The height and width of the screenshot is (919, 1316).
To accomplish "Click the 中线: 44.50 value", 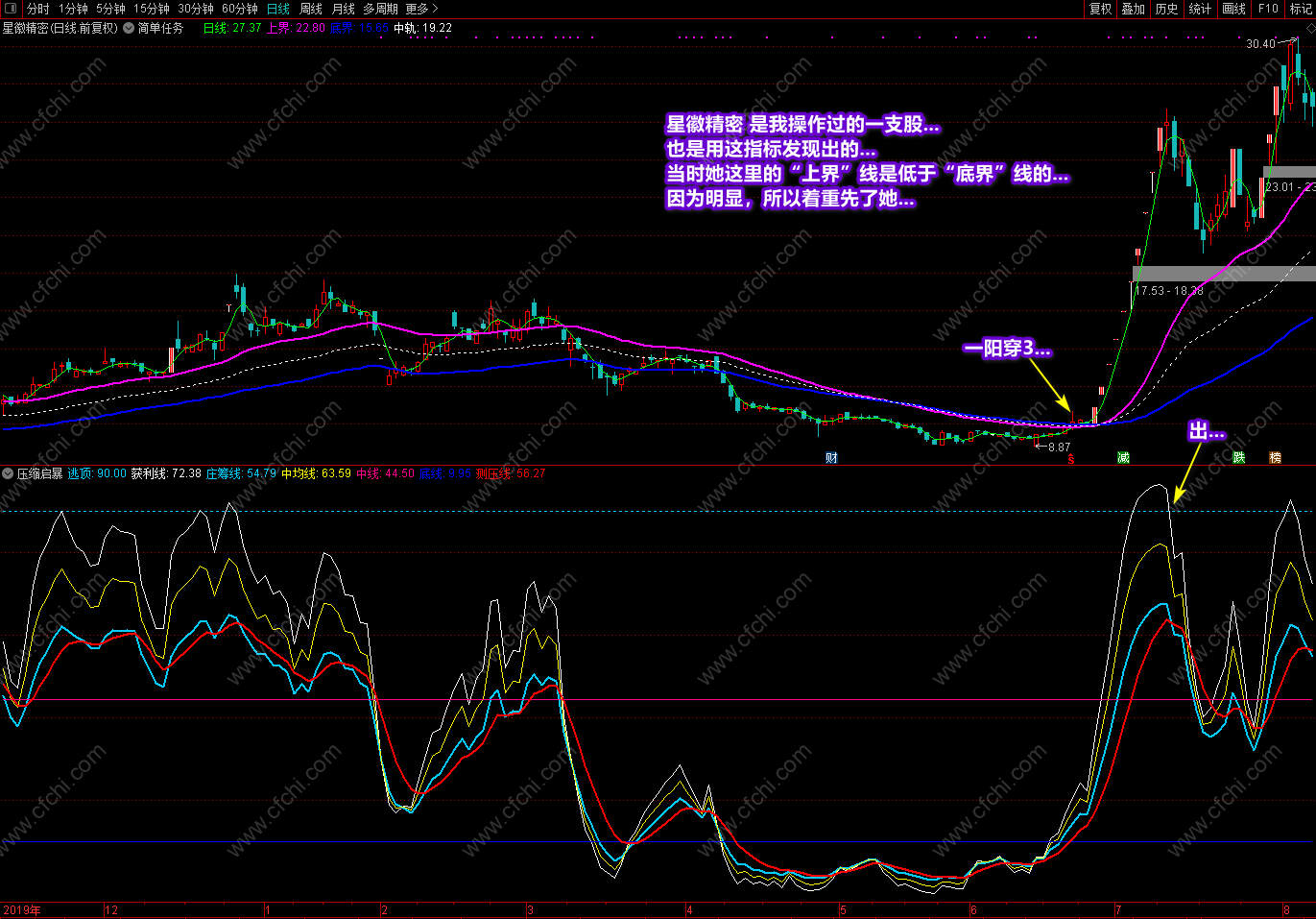I will click(x=385, y=473).
